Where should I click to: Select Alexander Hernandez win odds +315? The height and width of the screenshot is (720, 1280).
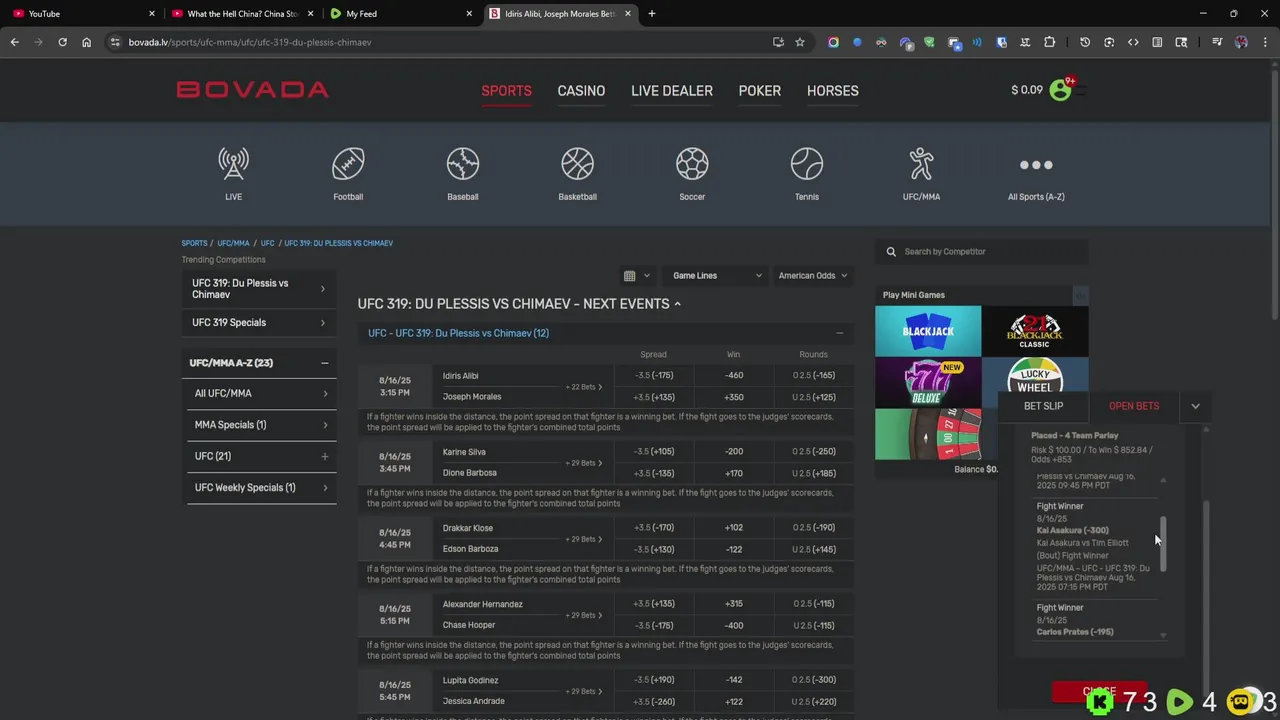click(x=734, y=604)
